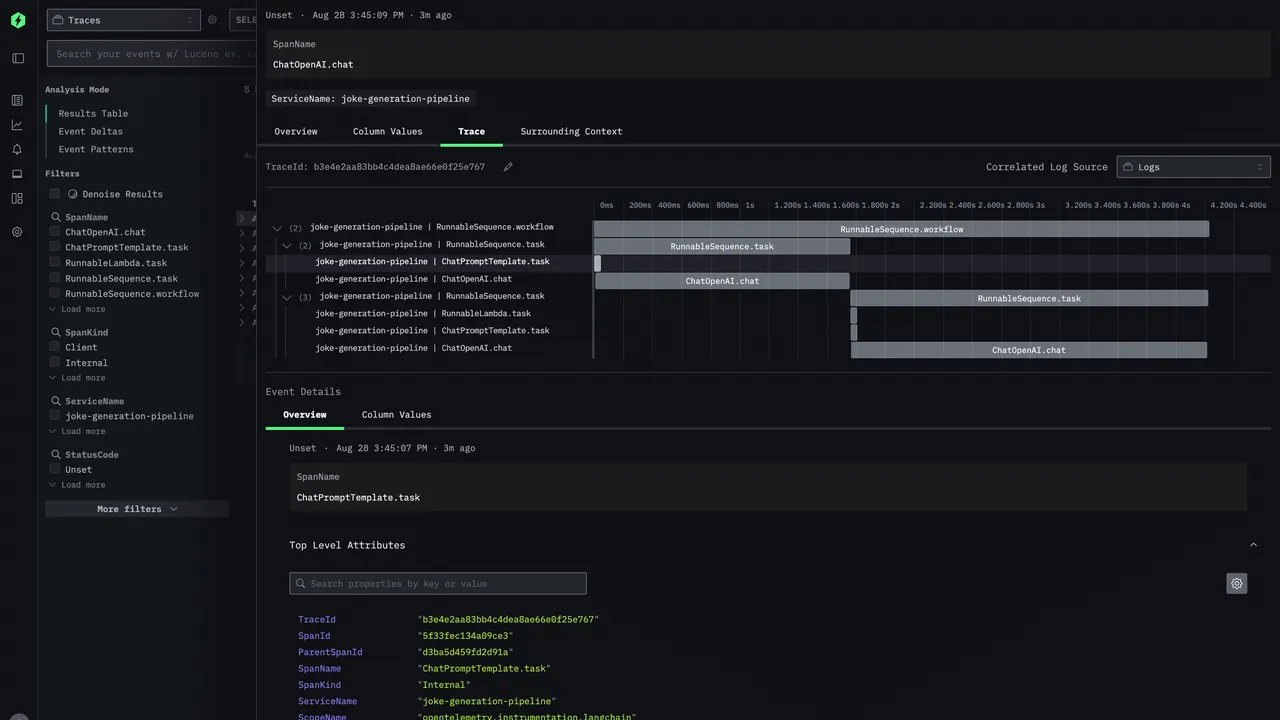
Task: Click the magnifier icon beside ServiceName filter
Action: pyautogui.click(x=56, y=401)
